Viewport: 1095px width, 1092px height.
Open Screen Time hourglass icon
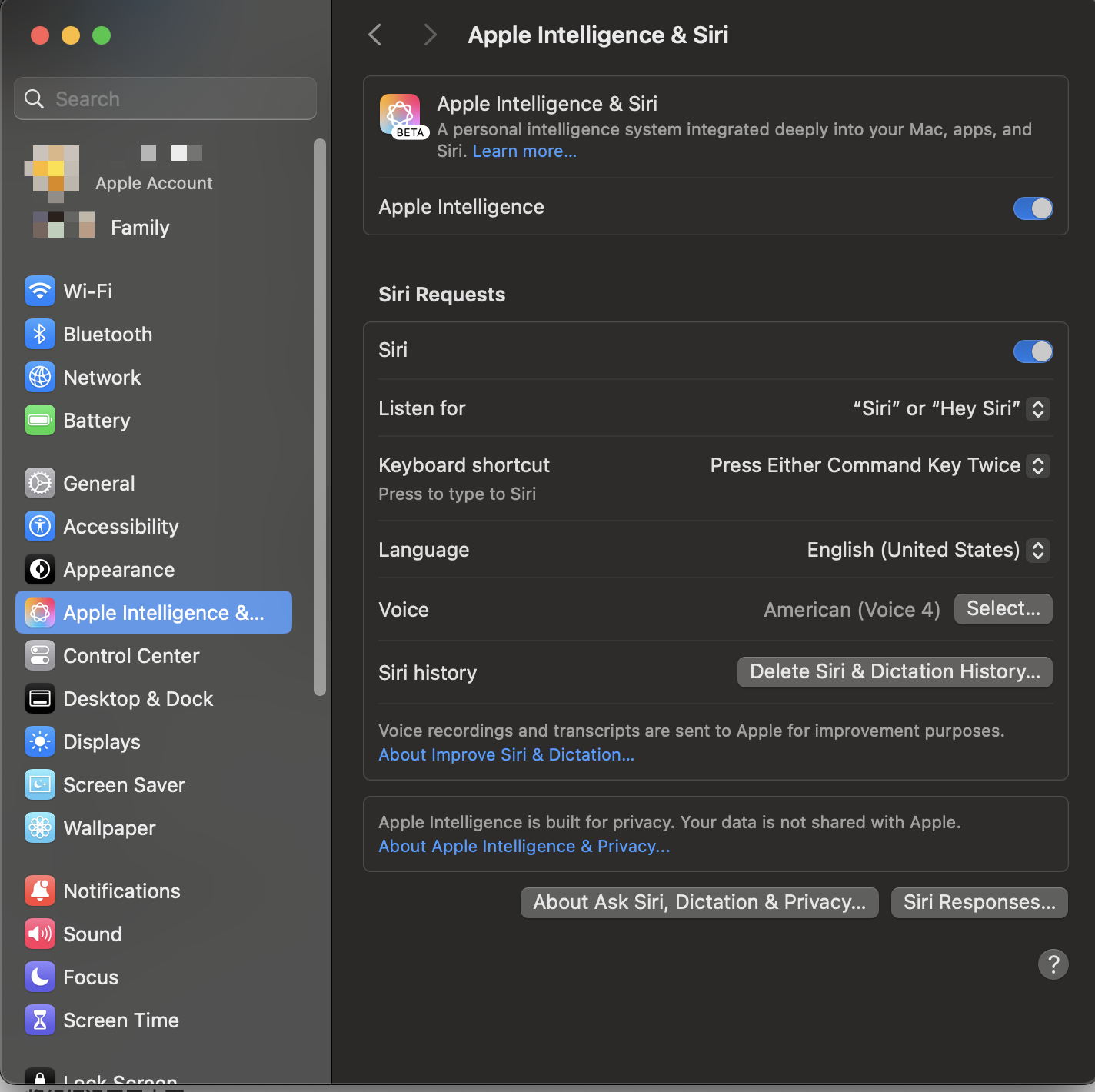pos(40,1020)
